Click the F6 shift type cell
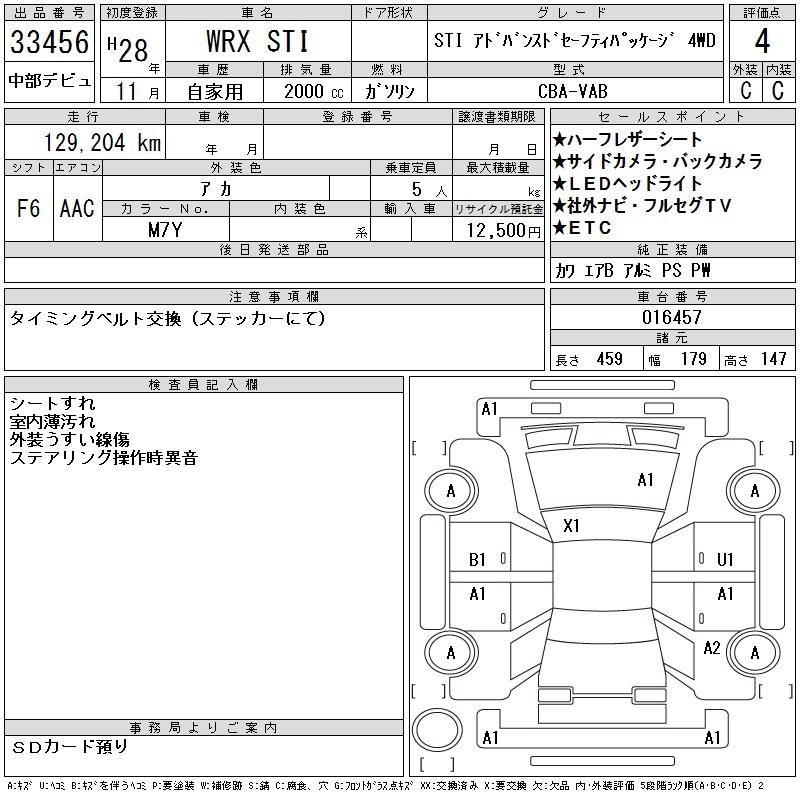The image size is (800, 800). click(29, 207)
